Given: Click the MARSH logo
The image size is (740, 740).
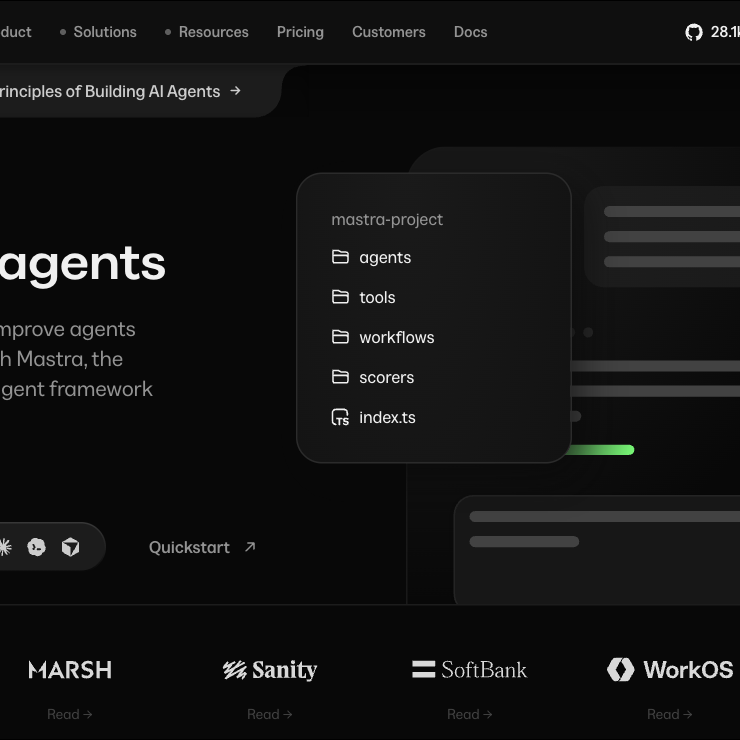Looking at the screenshot, I should click(70, 670).
